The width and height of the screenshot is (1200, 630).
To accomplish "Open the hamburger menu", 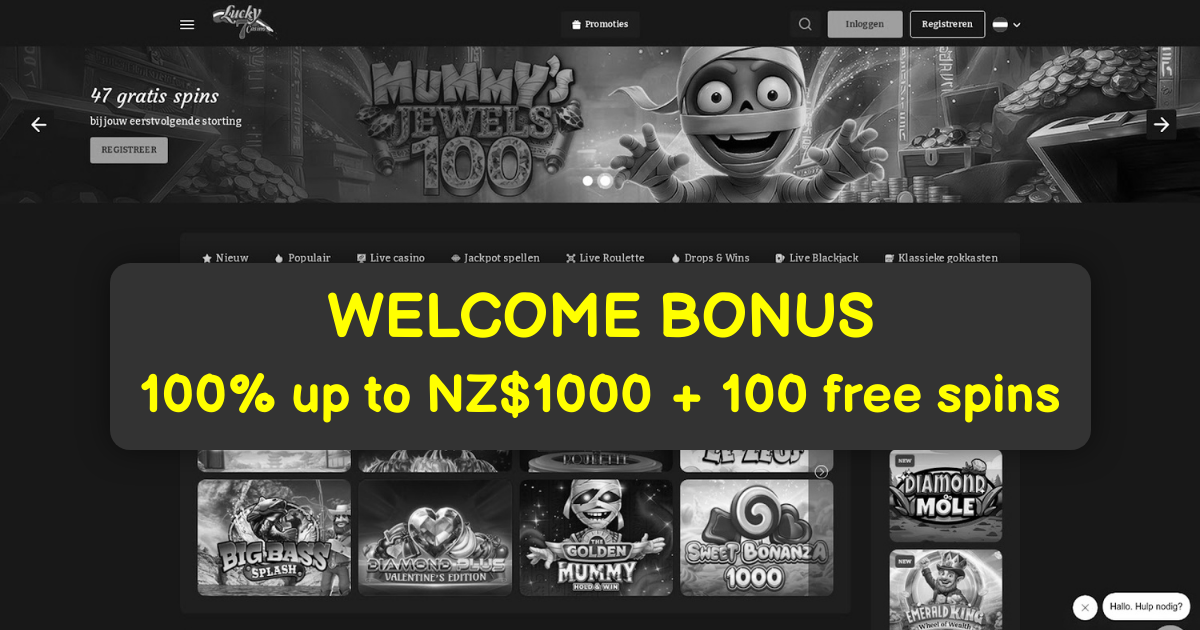I will (187, 25).
